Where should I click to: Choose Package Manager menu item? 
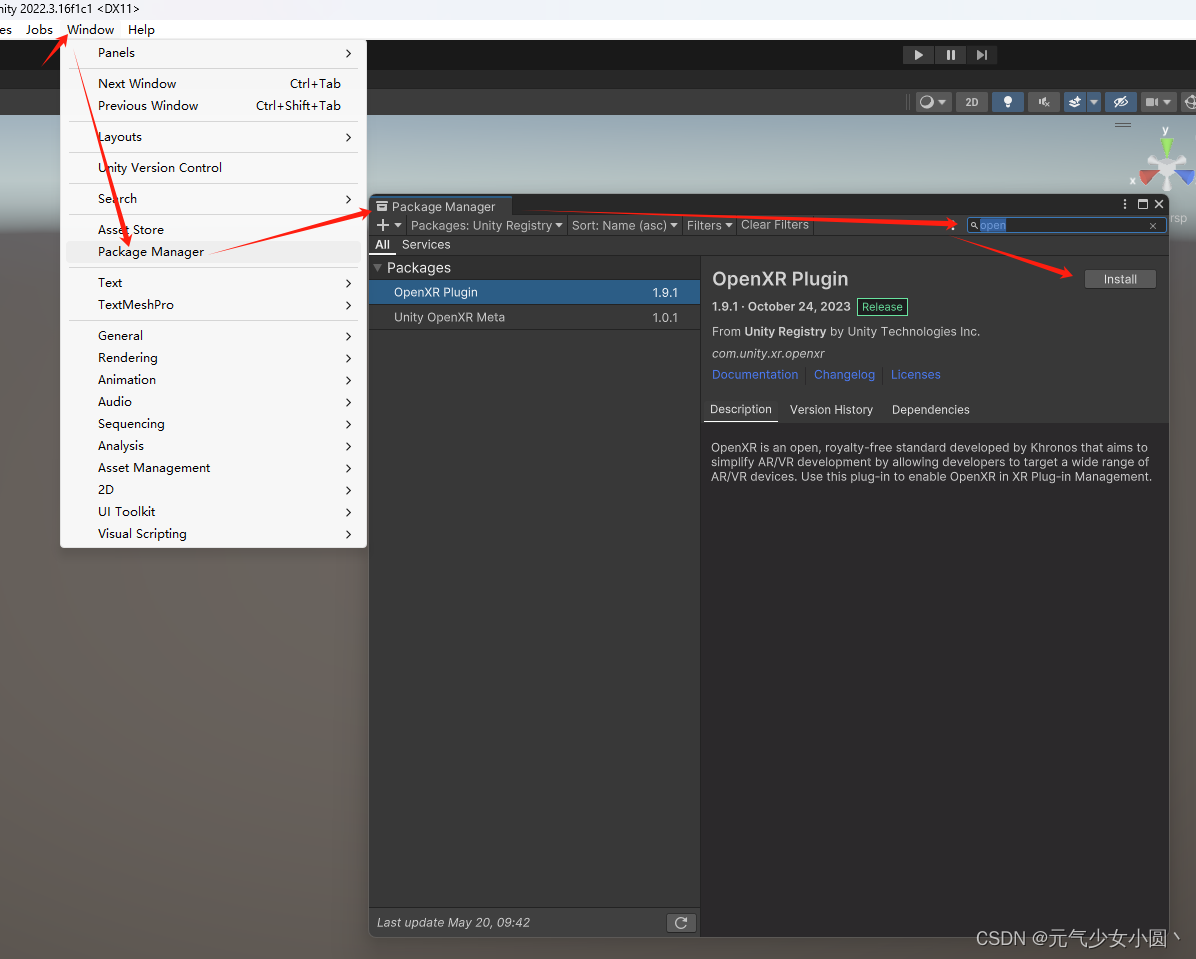[x=214, y=252]
